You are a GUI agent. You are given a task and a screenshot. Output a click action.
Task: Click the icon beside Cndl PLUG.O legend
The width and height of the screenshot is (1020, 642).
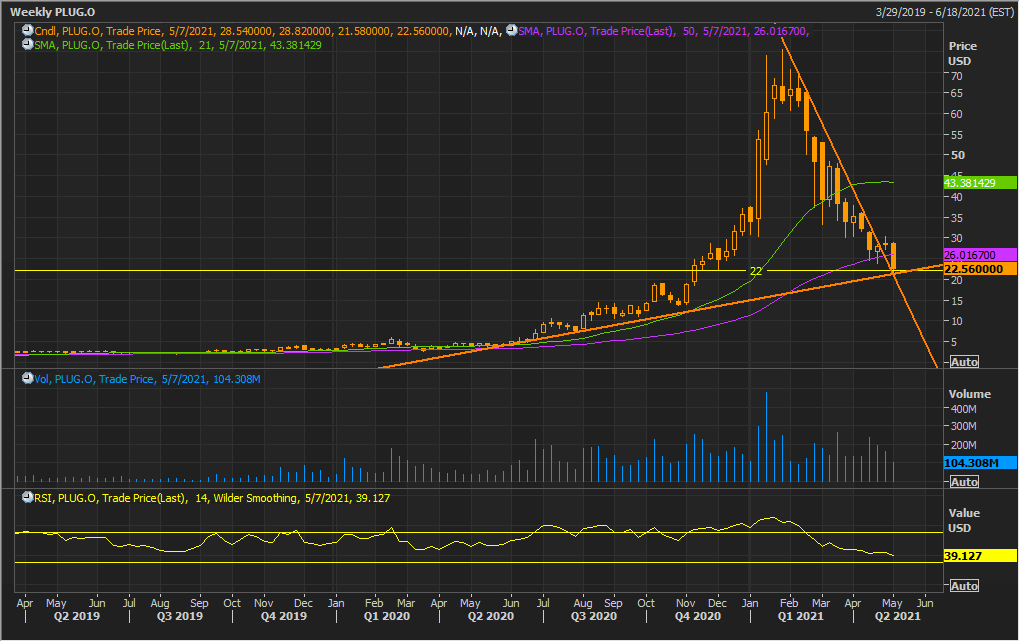(x=27, y=31)
